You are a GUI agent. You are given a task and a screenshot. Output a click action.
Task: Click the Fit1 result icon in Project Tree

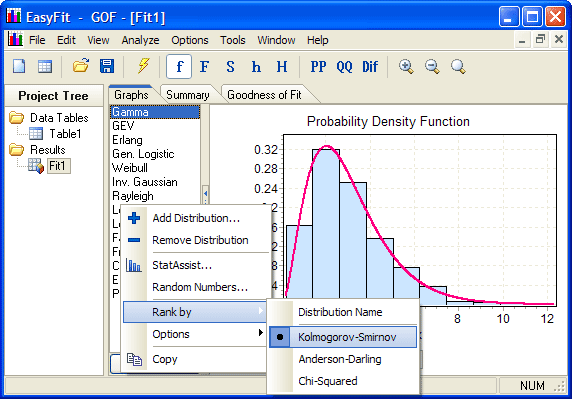[x=36, y=166]
